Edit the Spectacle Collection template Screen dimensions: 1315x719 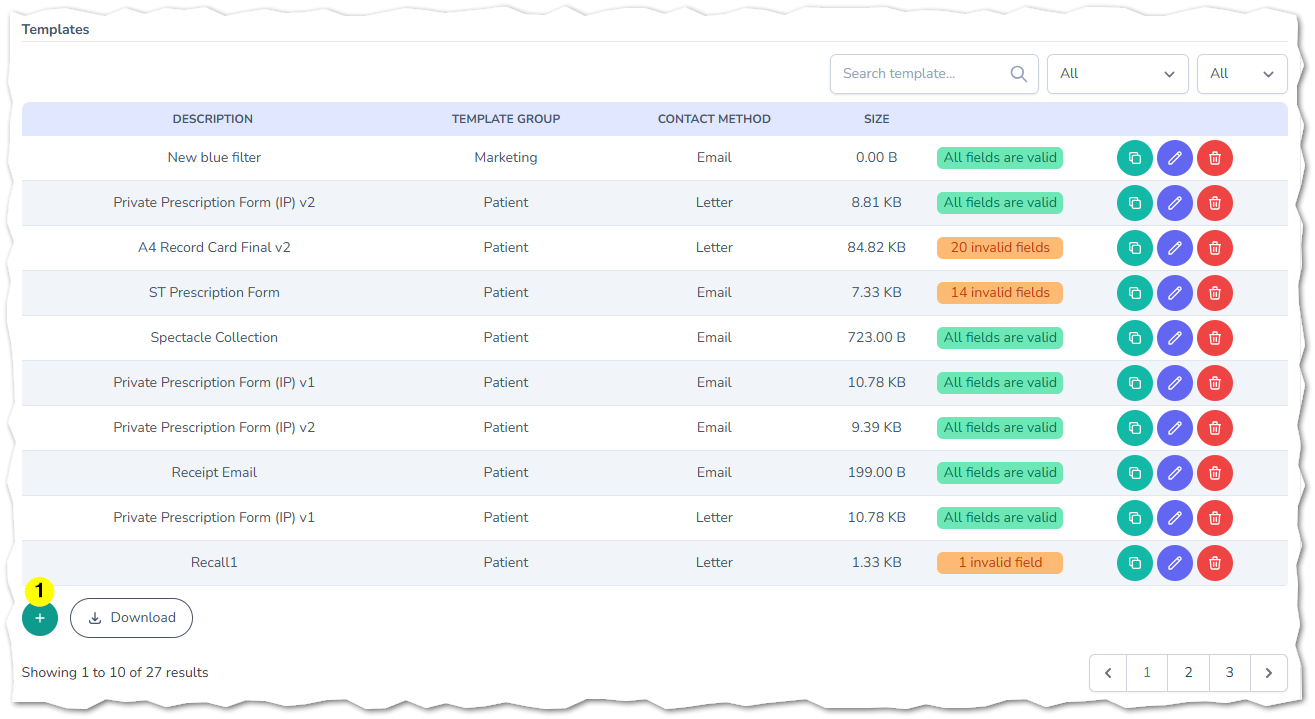point(1175,338)
